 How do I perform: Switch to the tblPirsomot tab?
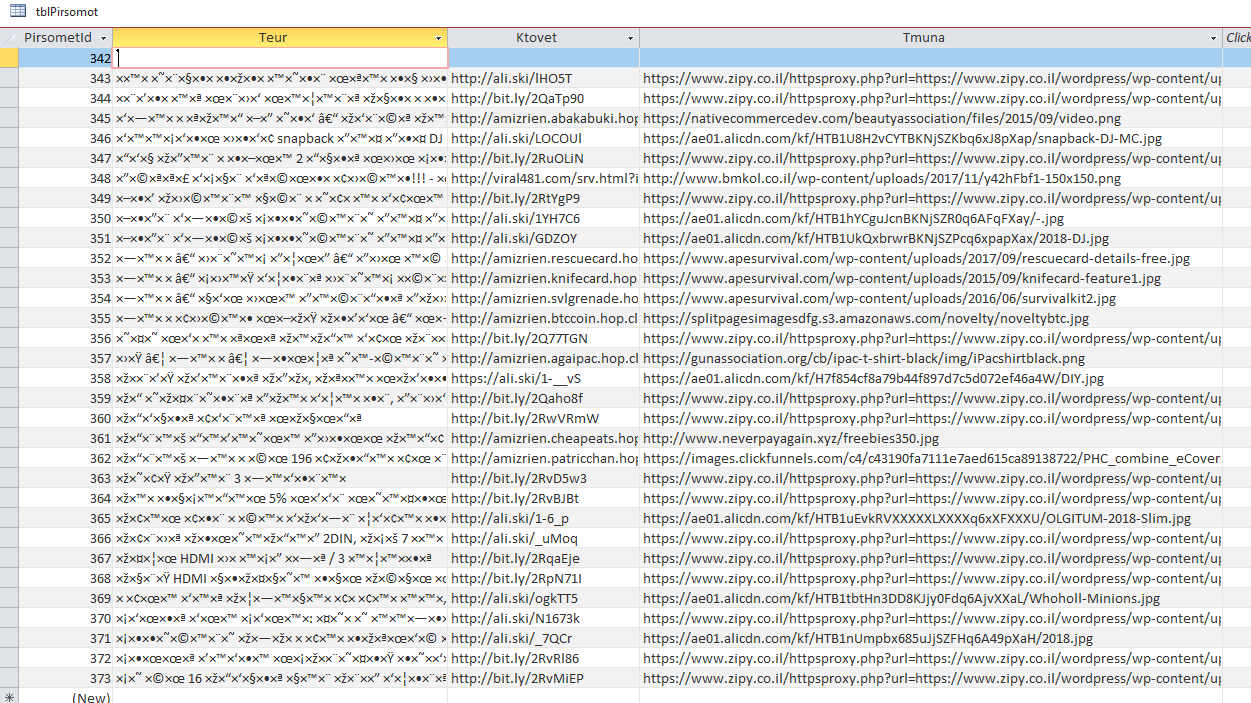tap(66, 10)
